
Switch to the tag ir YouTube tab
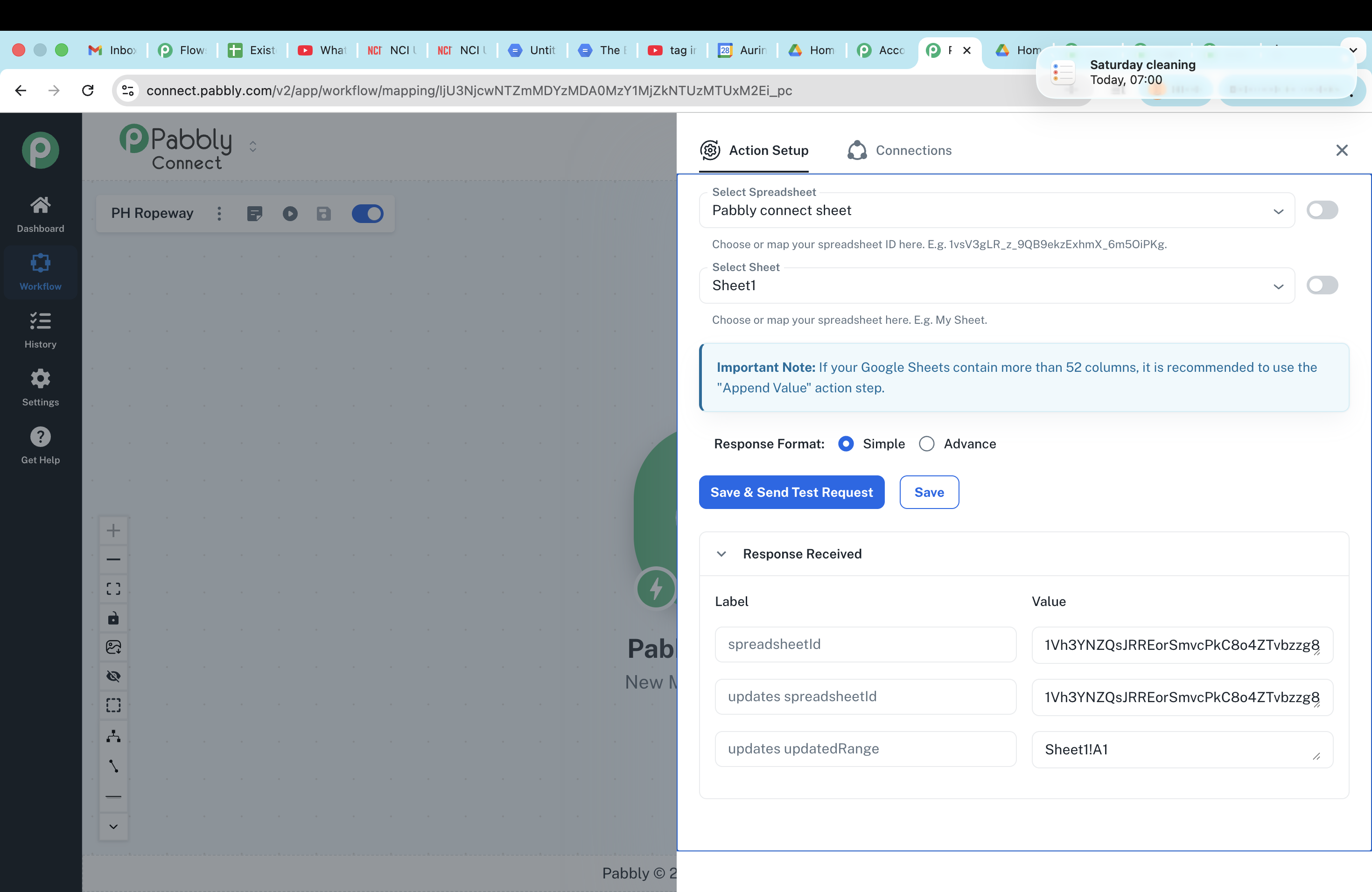[672, 50]
